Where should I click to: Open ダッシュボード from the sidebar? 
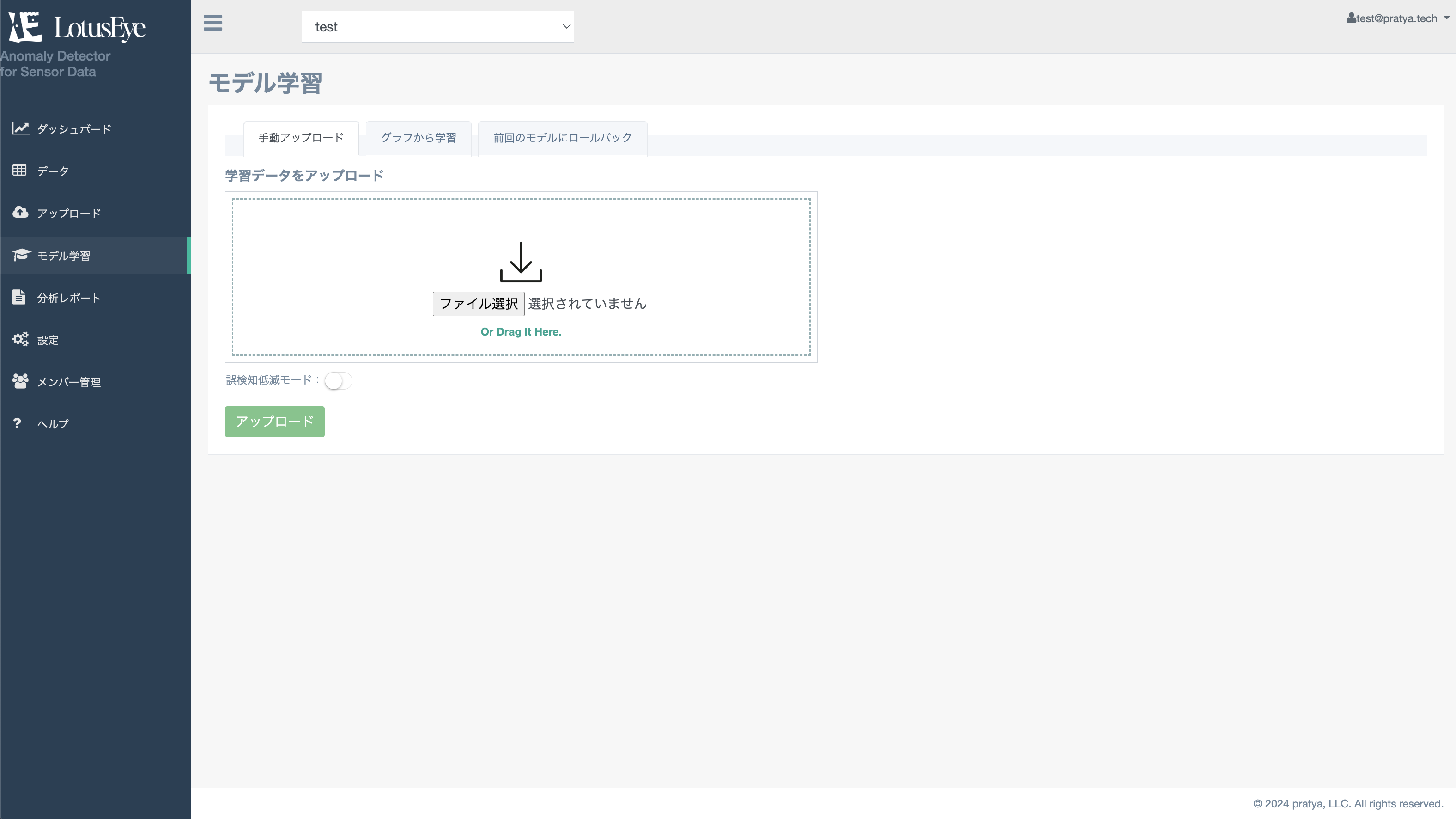pyautogui.click(x=96, y=129)
